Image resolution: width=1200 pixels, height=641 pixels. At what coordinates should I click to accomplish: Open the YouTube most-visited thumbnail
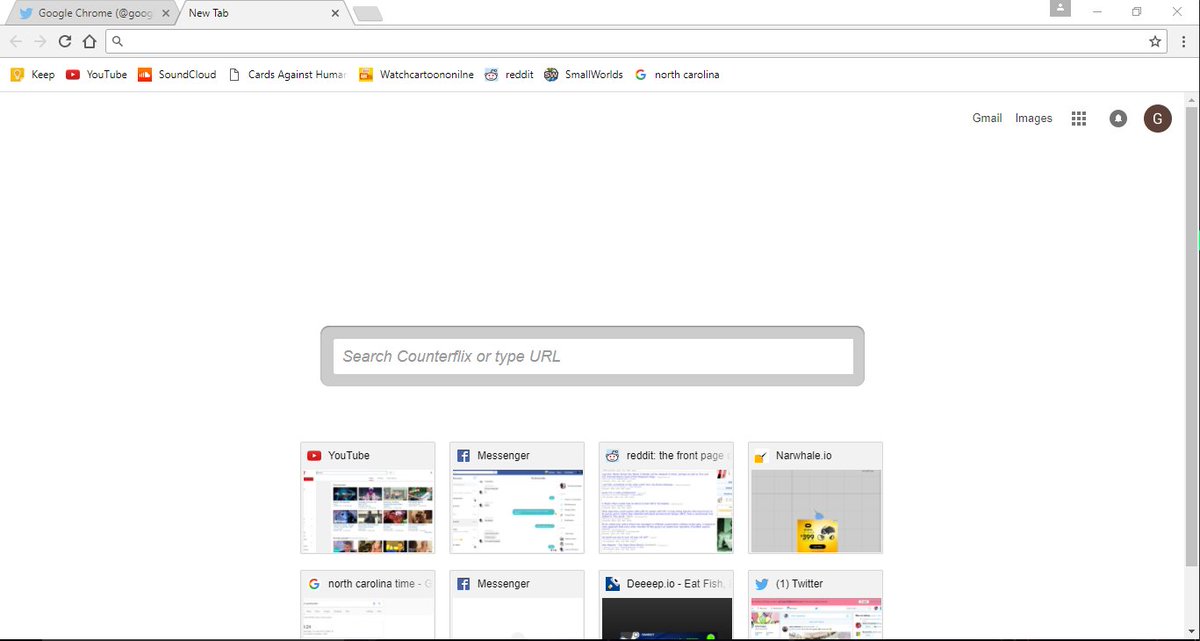coord(368,498)
